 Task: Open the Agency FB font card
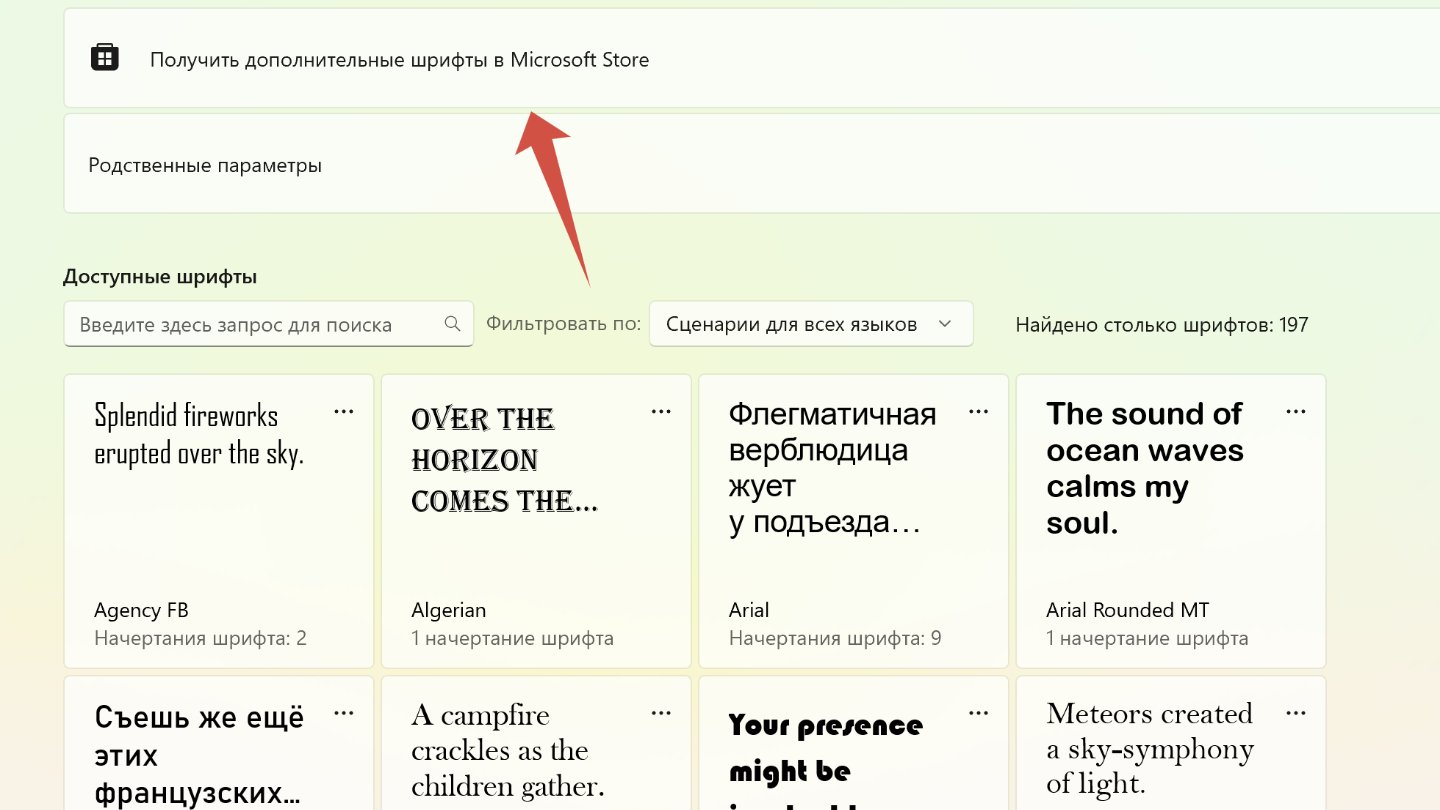pos(219,521)
